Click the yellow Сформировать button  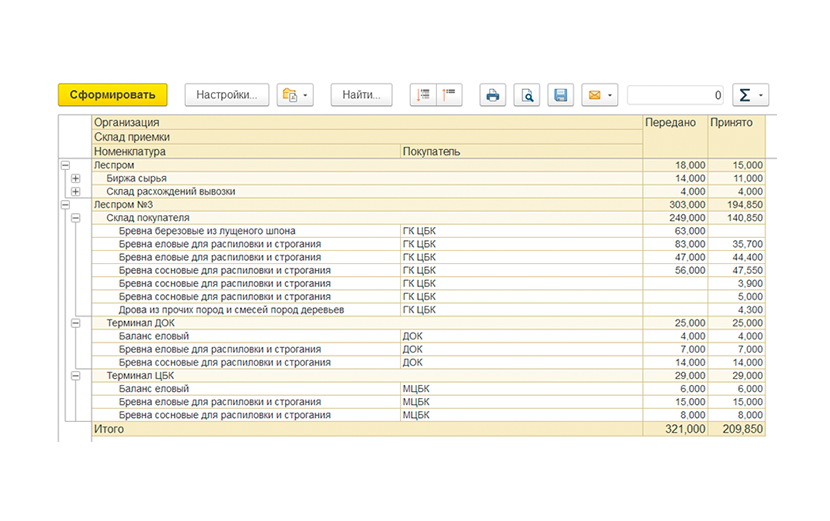(113, 95)
